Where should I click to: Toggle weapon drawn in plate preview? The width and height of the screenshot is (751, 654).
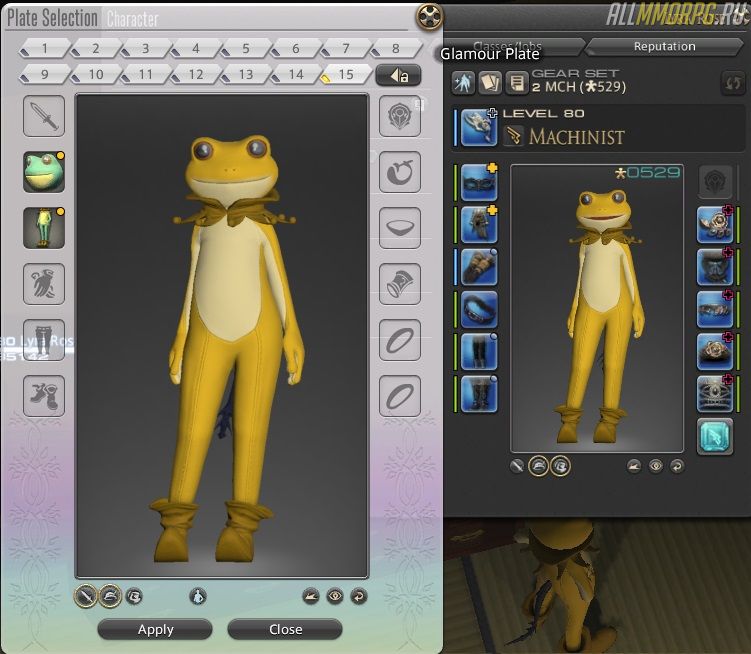click(x=86, y=597)
